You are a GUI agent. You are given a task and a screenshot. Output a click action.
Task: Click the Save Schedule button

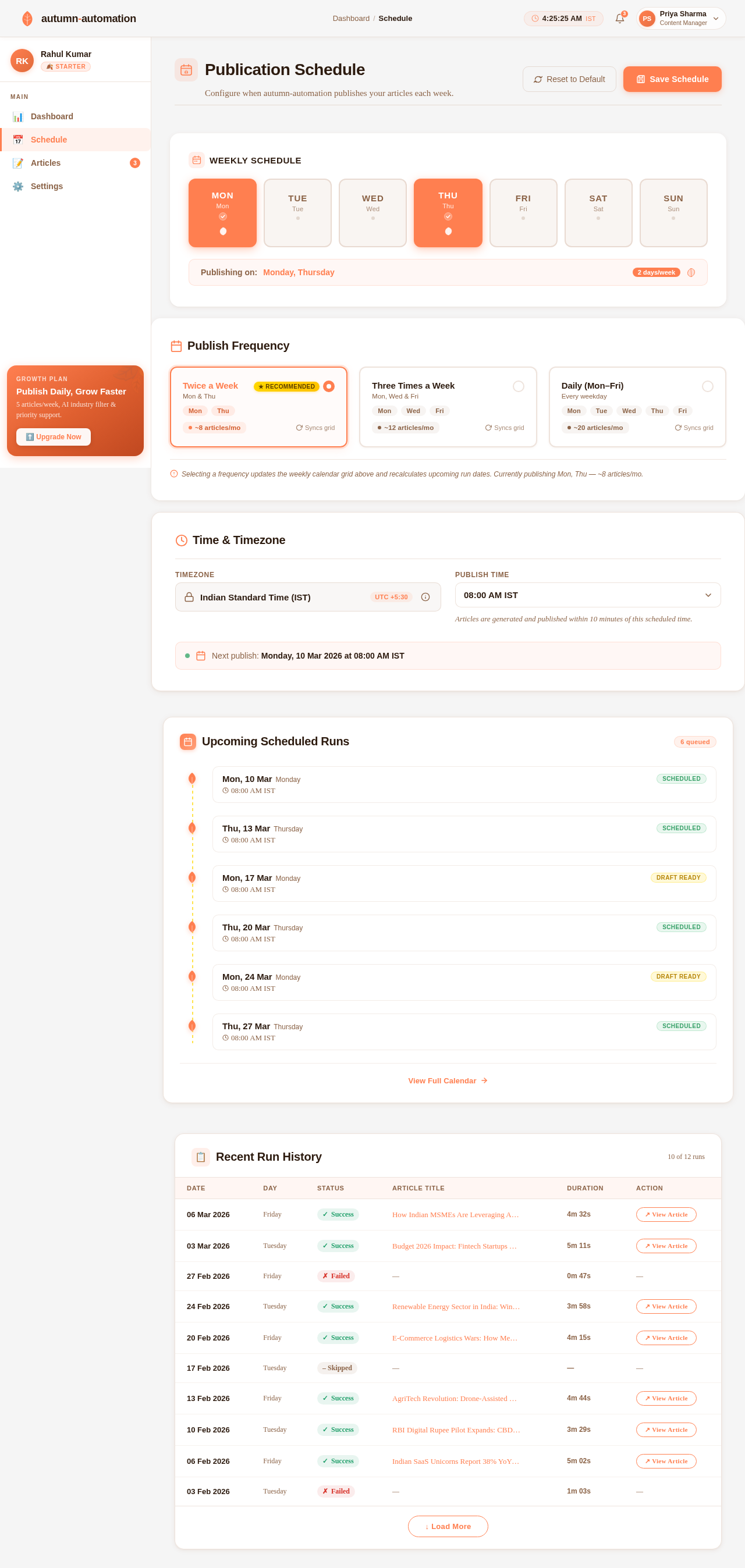pyautogui.click(x=672, y=79)
